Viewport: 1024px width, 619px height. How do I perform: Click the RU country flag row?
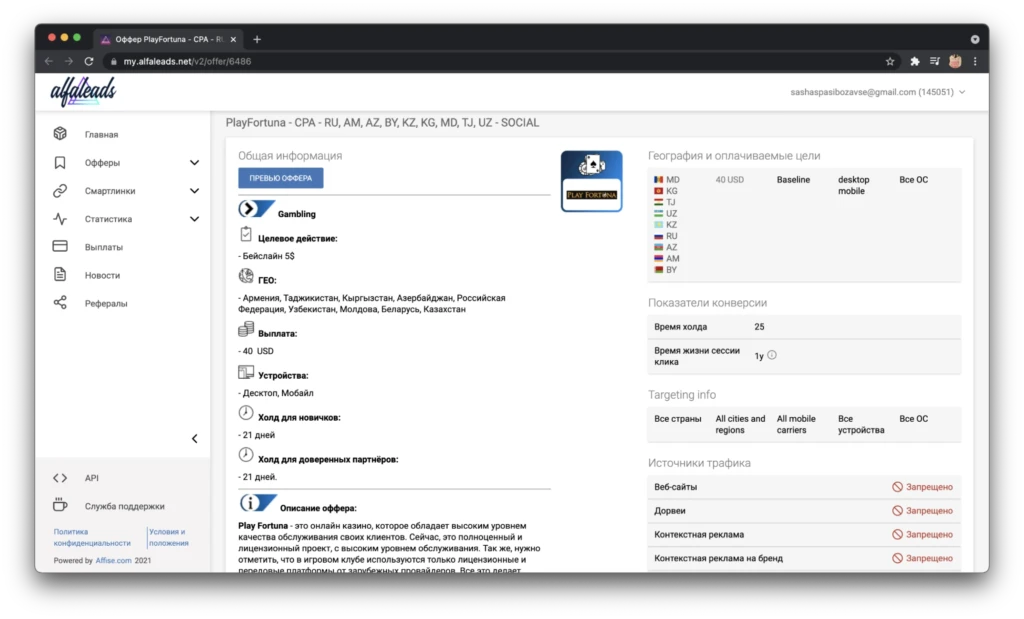coord(666,236)
